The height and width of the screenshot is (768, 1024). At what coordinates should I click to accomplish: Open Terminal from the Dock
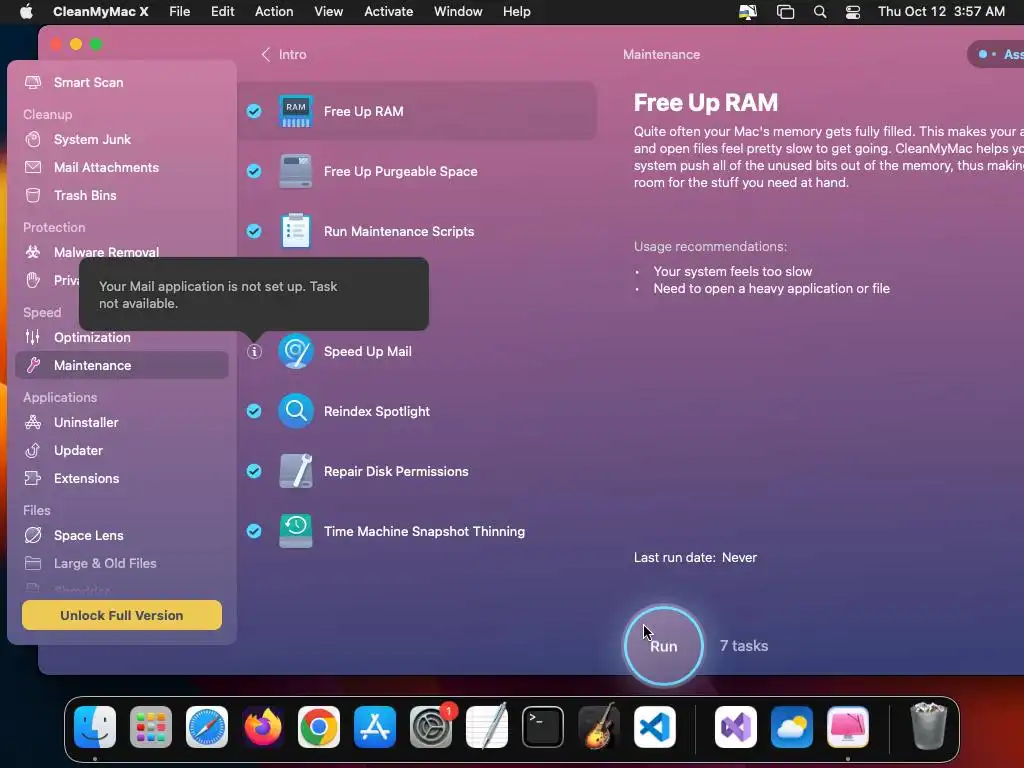(x=543, y=727)
